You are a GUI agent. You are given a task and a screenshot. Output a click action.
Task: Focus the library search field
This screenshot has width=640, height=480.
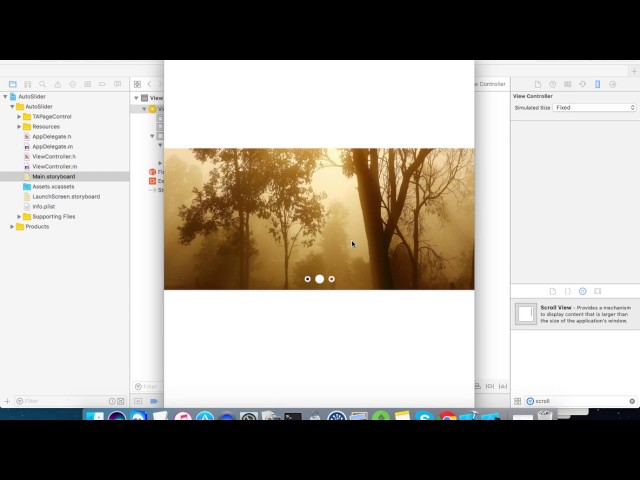pos(580,401)
